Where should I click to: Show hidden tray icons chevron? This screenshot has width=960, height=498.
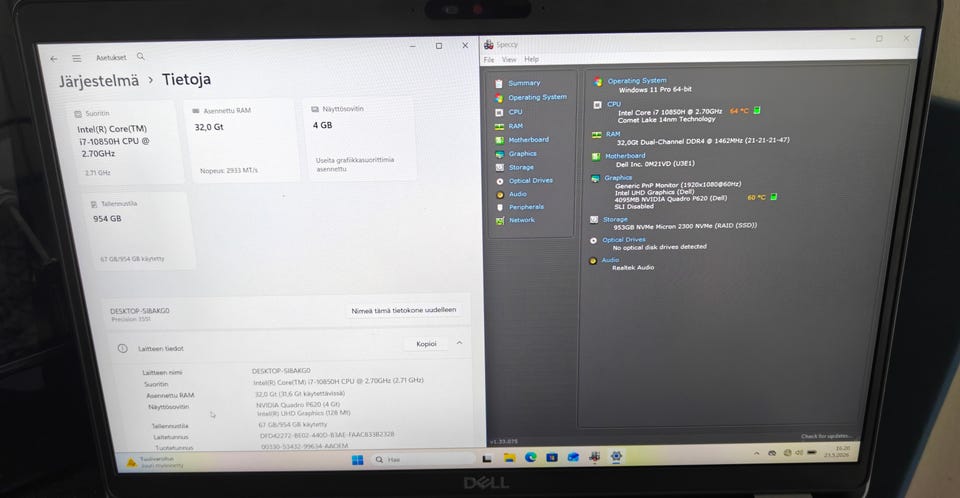756,453
